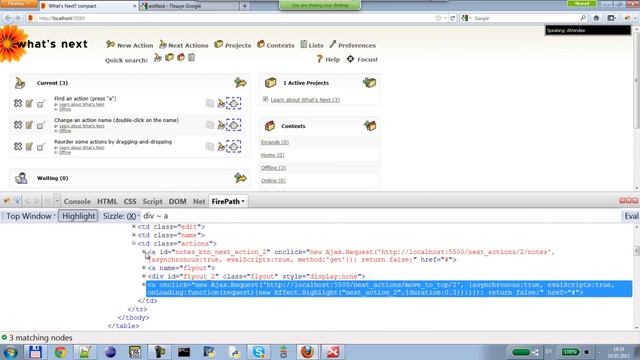Open notes icon for 'Change an action name' row
Screen dimensions: 640x360
click(210, 125)
